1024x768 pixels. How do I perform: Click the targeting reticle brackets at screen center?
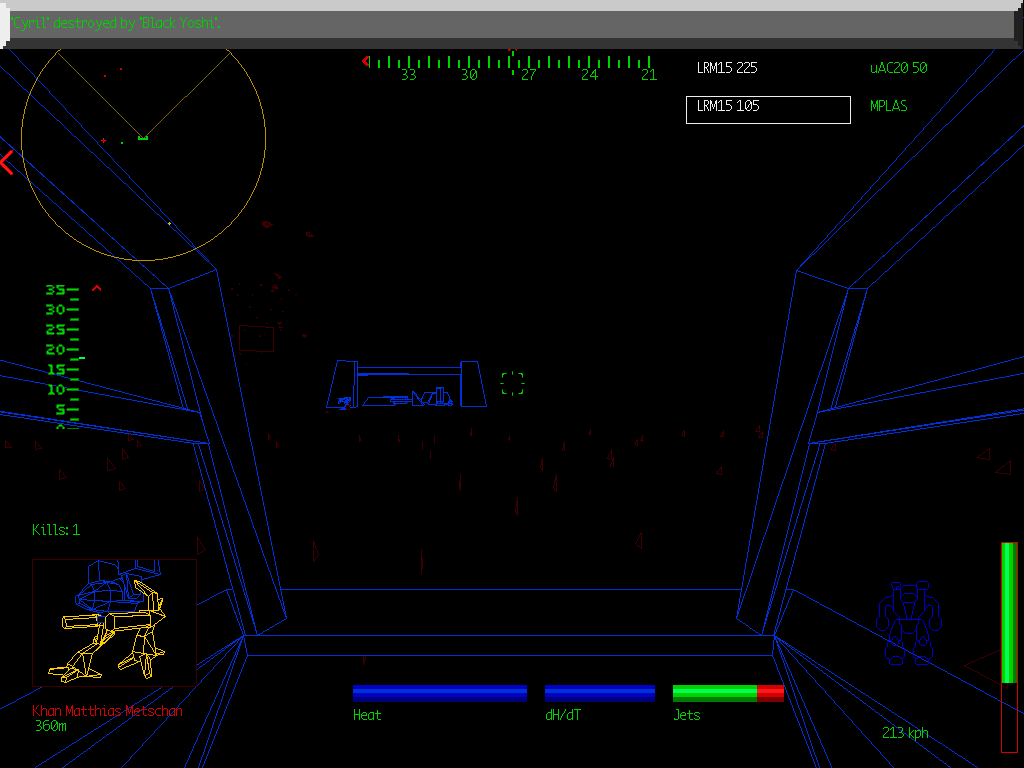(x=512, y=383)
